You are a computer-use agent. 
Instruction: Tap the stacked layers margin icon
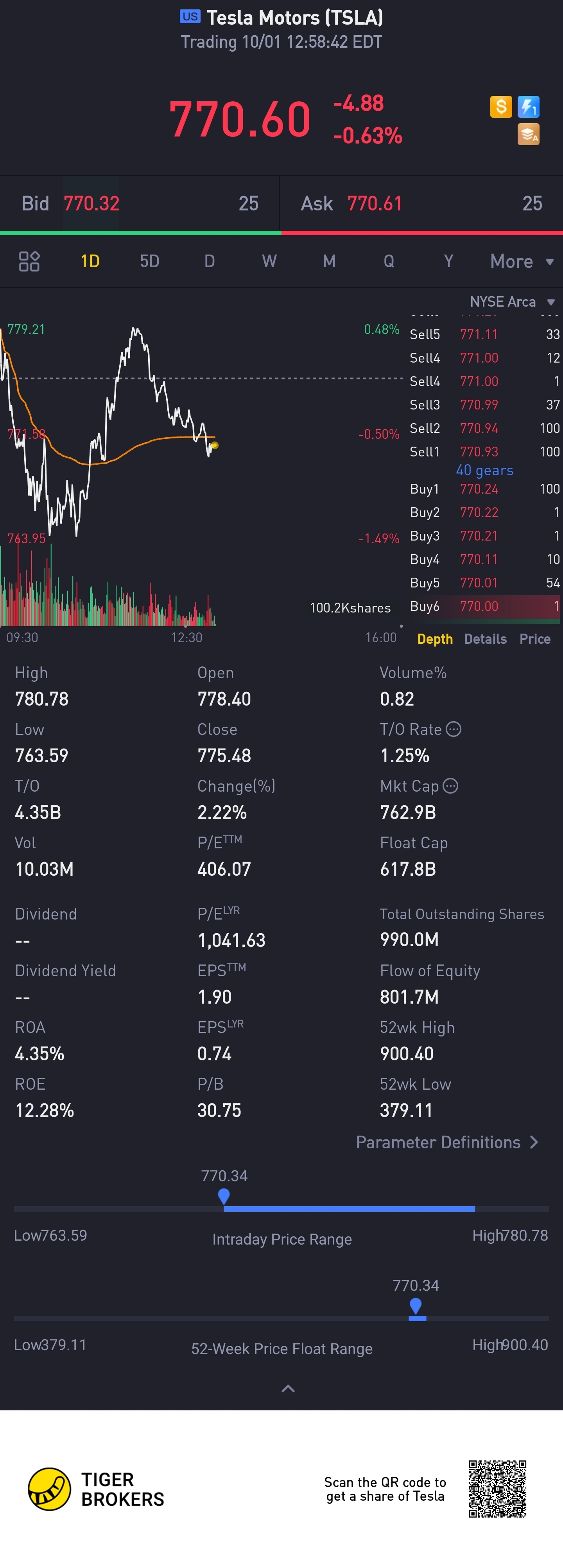coord(528,135)
